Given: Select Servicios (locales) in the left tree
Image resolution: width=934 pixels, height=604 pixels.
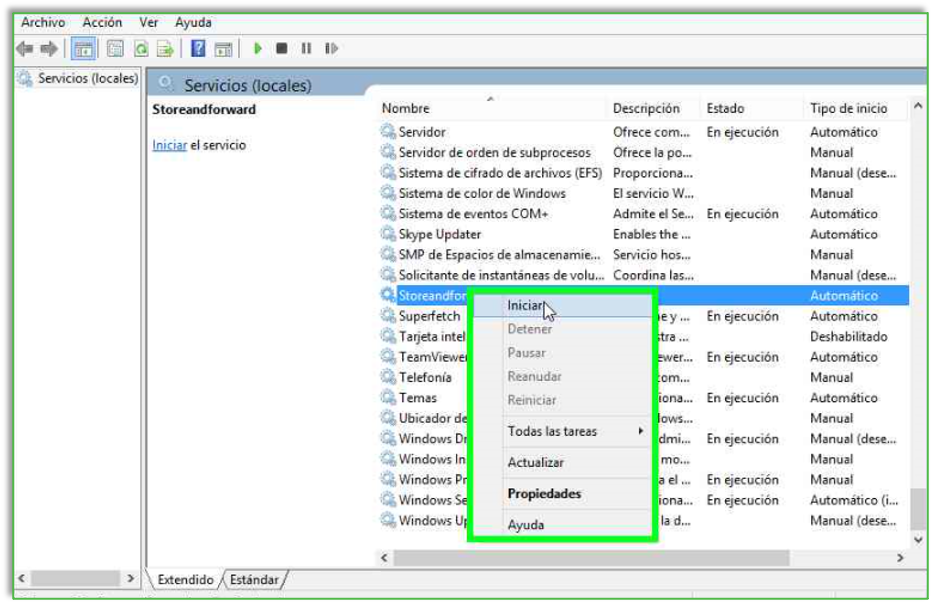Looking at the screenshot, I should pyautogui.click(x=87, y=78).
